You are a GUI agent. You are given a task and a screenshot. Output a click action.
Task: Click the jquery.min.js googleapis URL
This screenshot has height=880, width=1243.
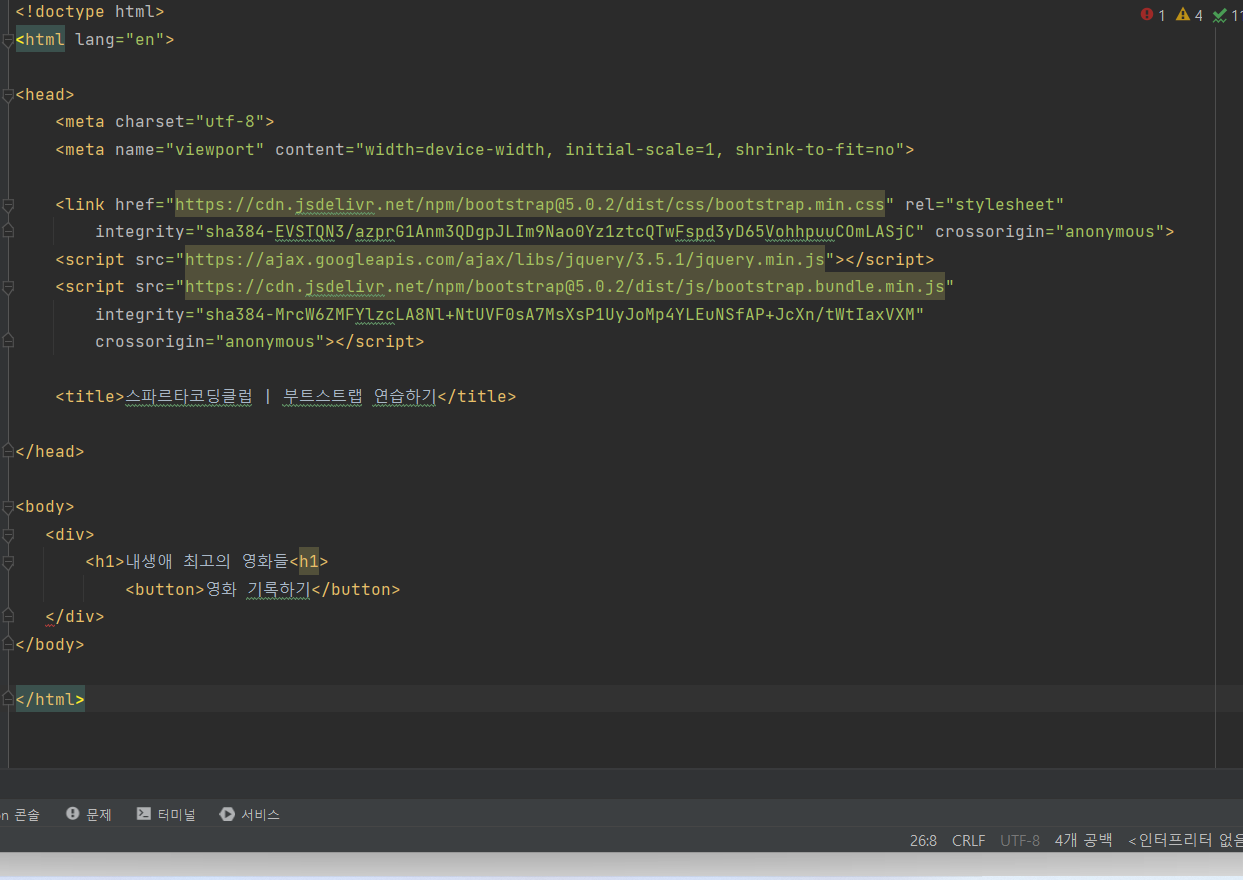tap(505, 260)
